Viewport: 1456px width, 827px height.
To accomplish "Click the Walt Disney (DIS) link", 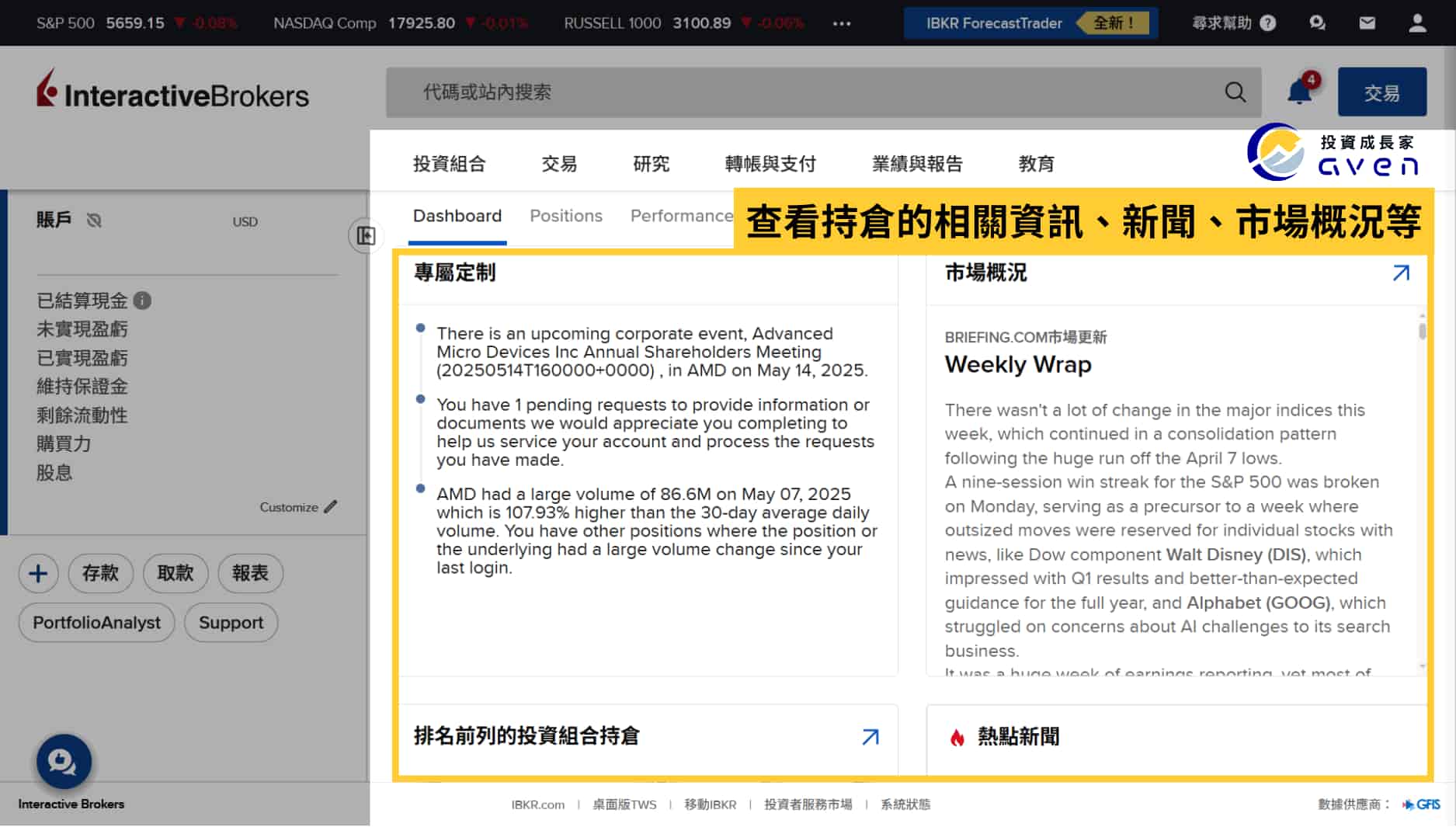I will tap(1237, 554).
